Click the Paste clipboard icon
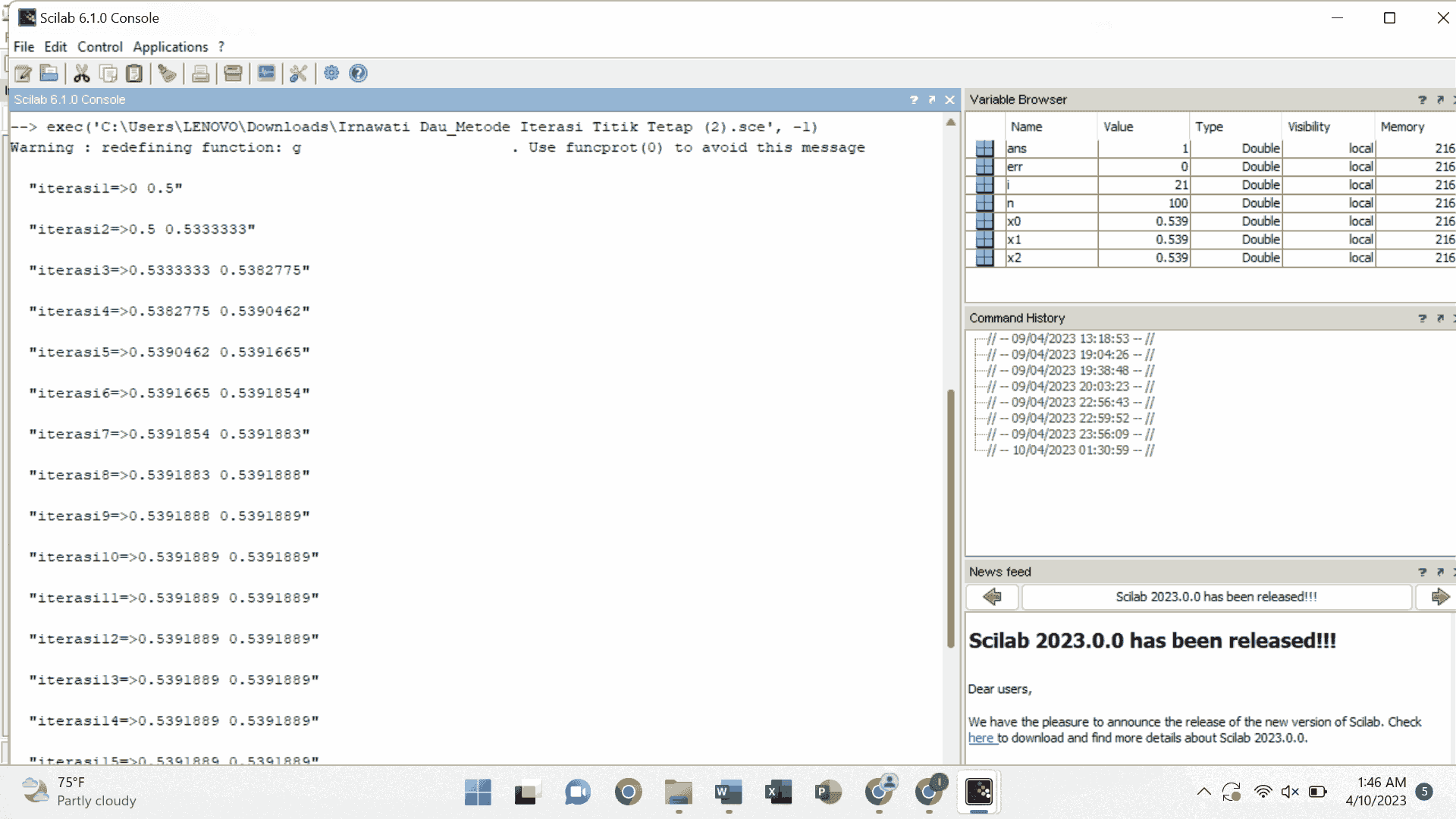This screenshot has width=1456, height=819. coord(134,74)
